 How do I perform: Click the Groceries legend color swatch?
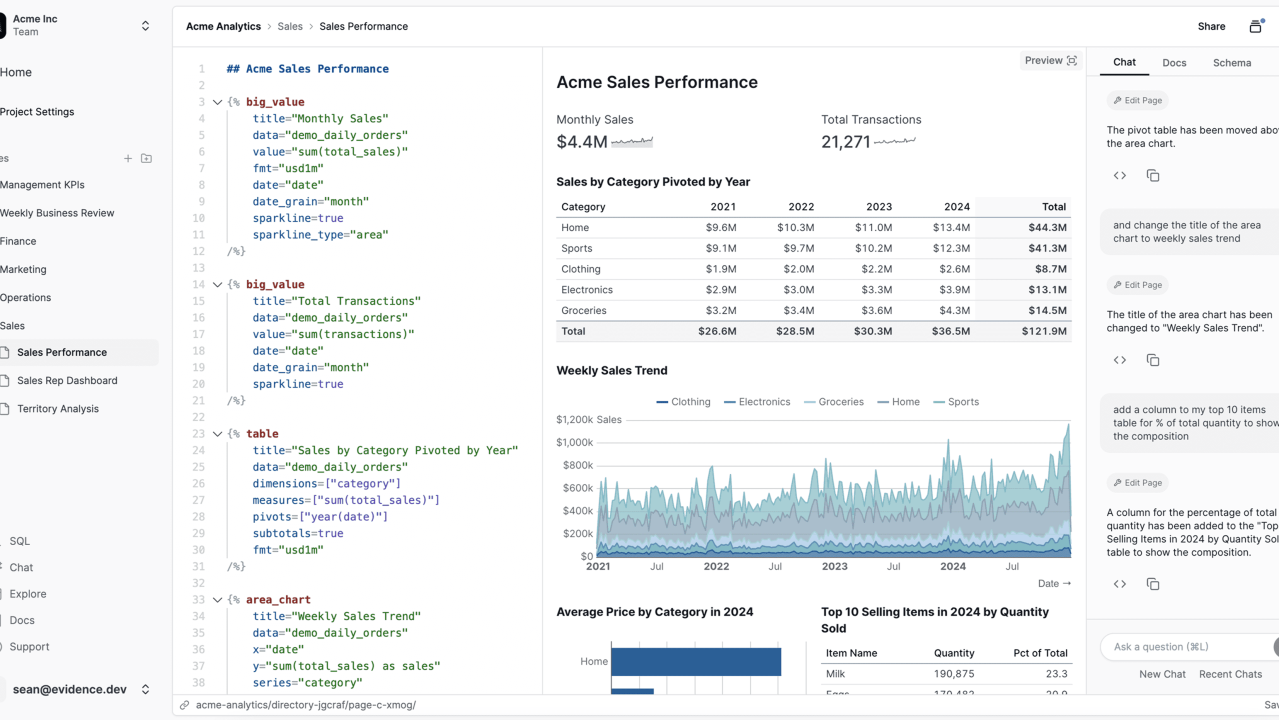[810, 402]
